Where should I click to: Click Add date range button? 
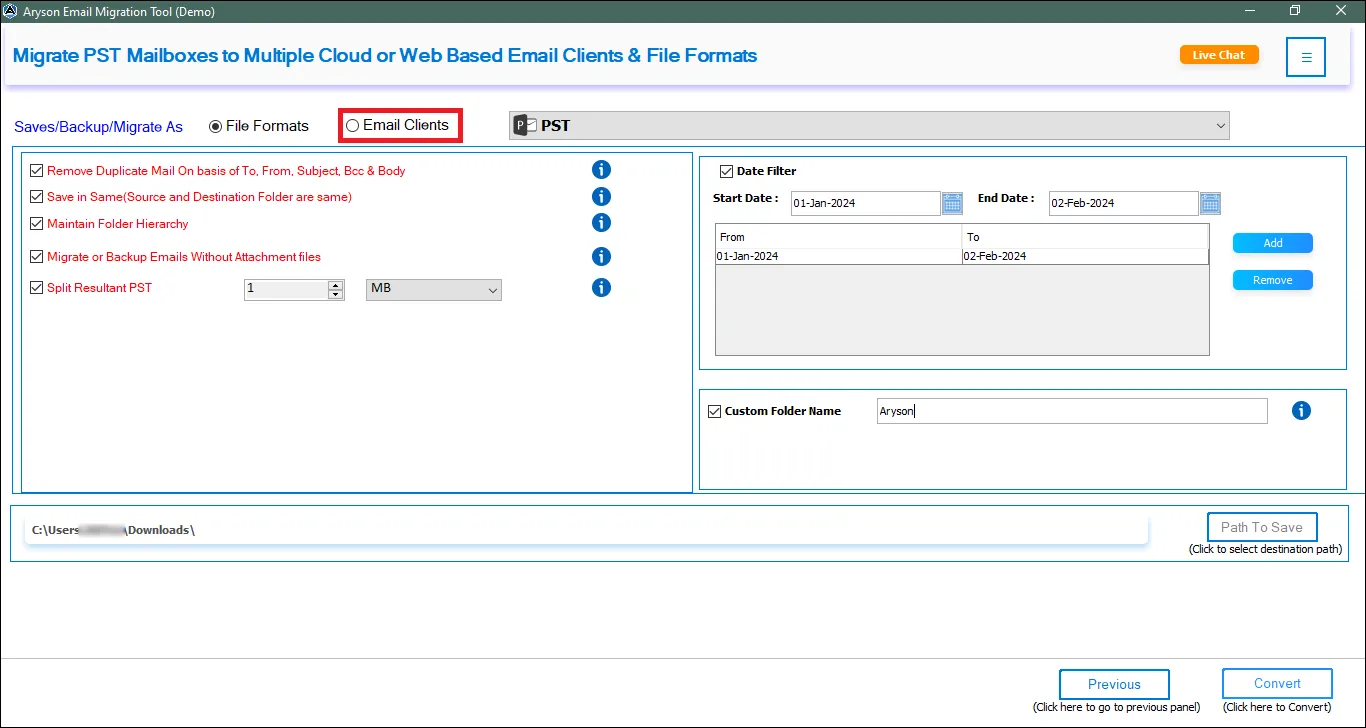[x=1273, y=243]
